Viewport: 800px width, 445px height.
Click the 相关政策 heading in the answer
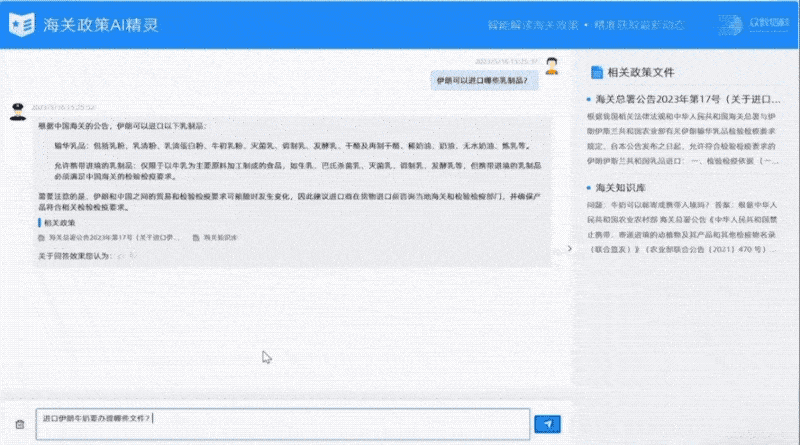click(59, 222)
